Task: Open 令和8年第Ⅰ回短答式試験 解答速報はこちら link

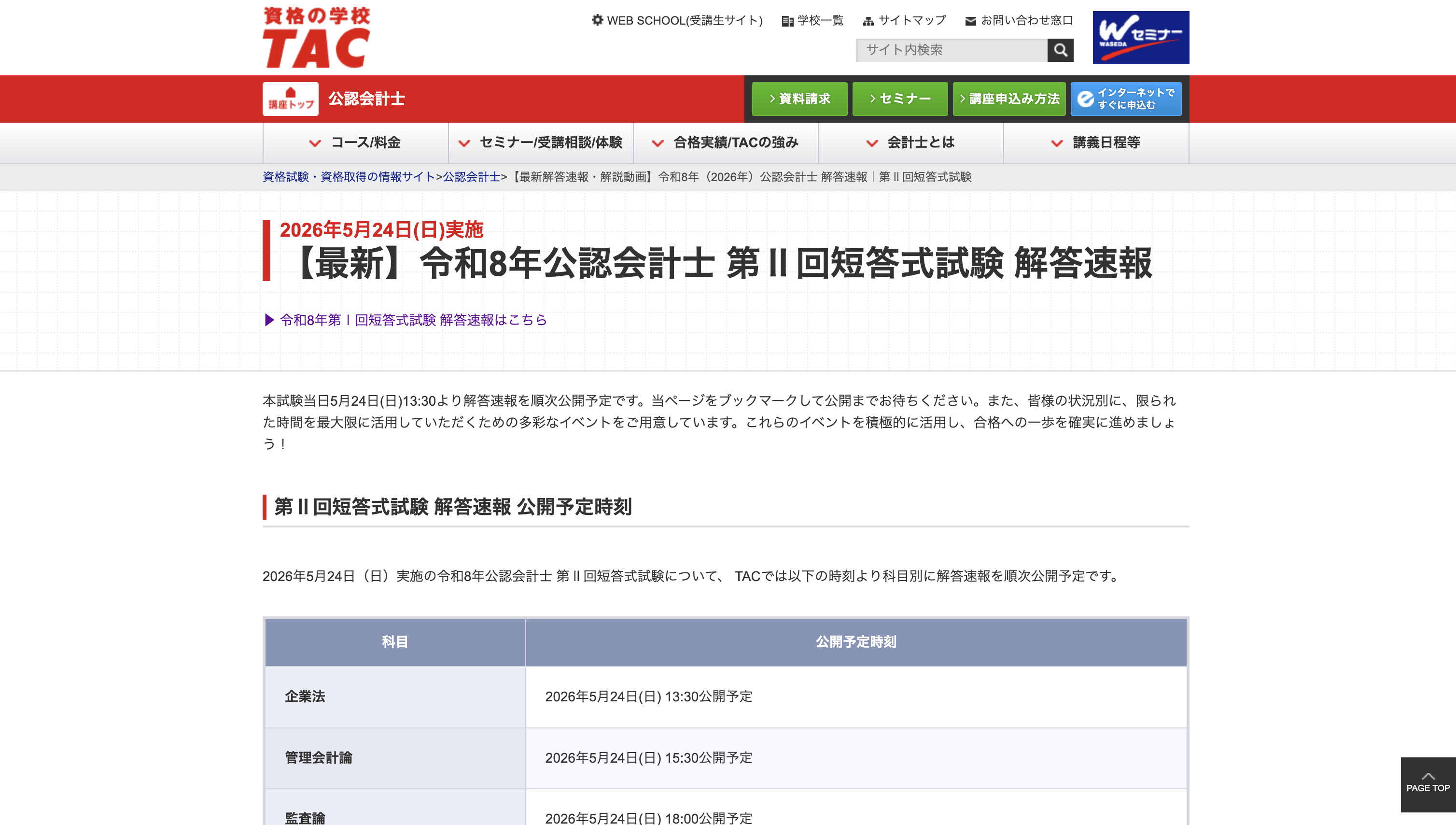Action: (x=413, y=320)
